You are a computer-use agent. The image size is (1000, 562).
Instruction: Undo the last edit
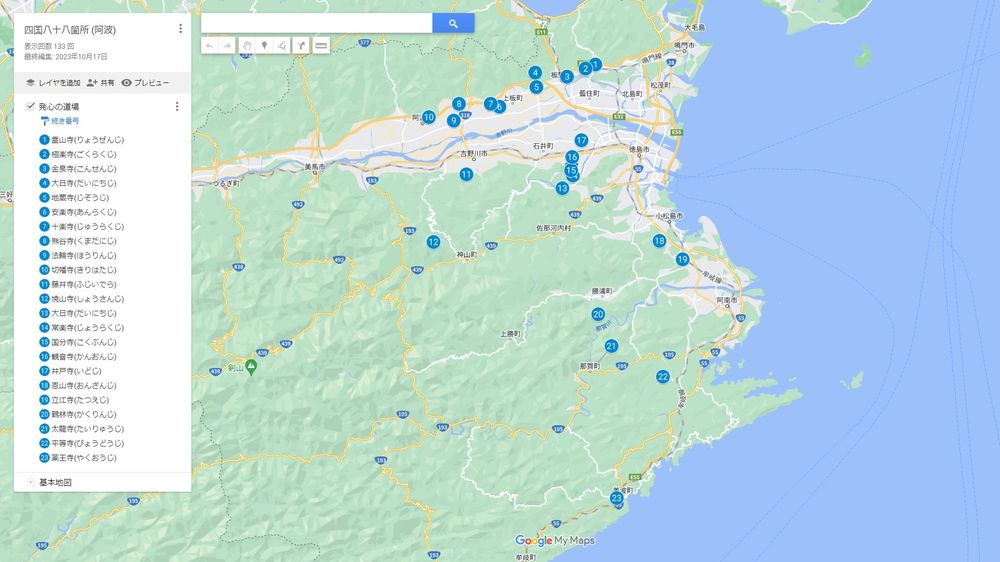[x=210, y=45]
